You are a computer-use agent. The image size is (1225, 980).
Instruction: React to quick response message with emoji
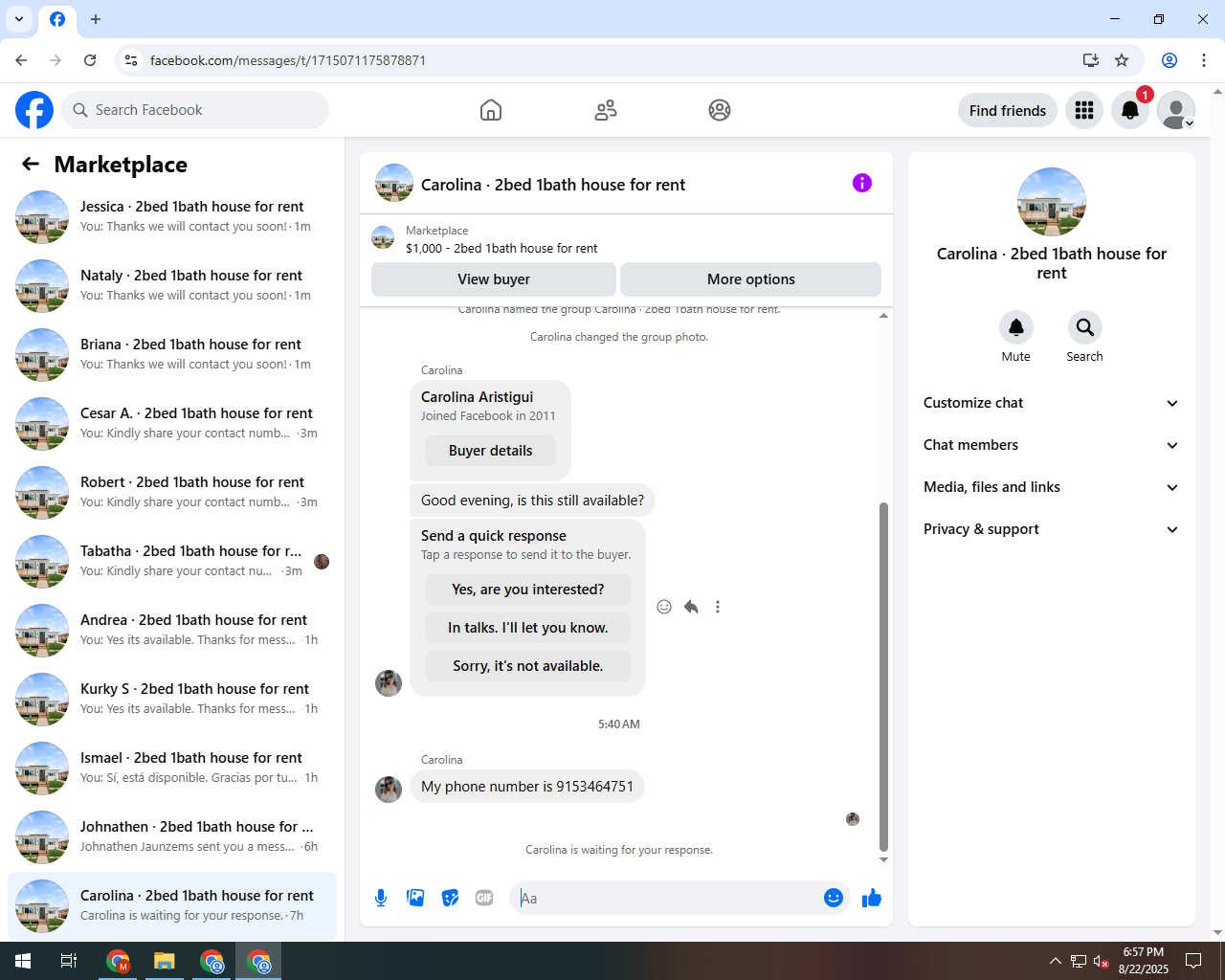click(664, 607)
